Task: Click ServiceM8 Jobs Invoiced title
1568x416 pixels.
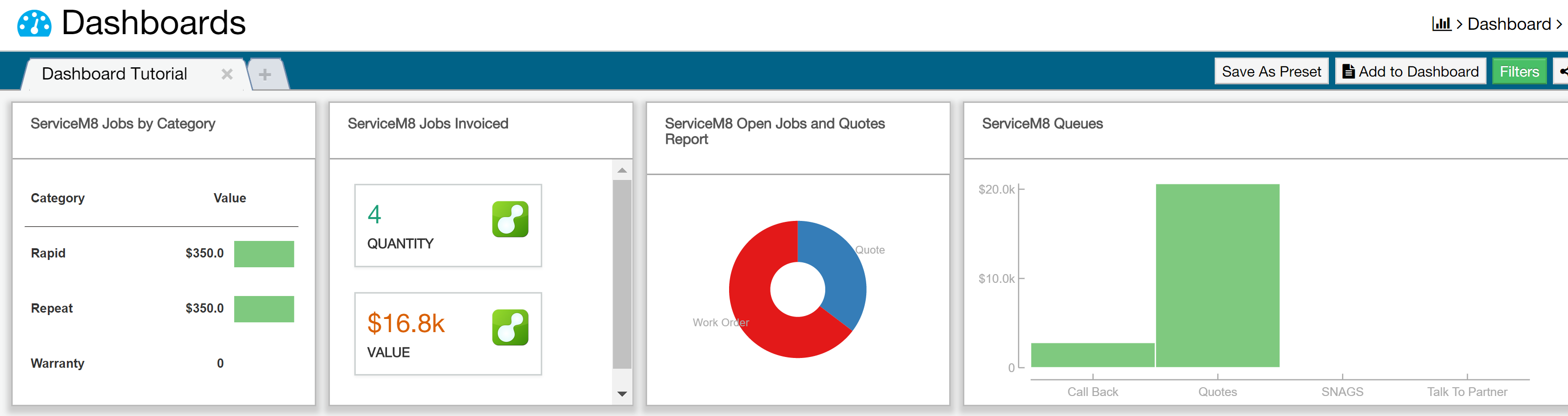Action: 428,123
